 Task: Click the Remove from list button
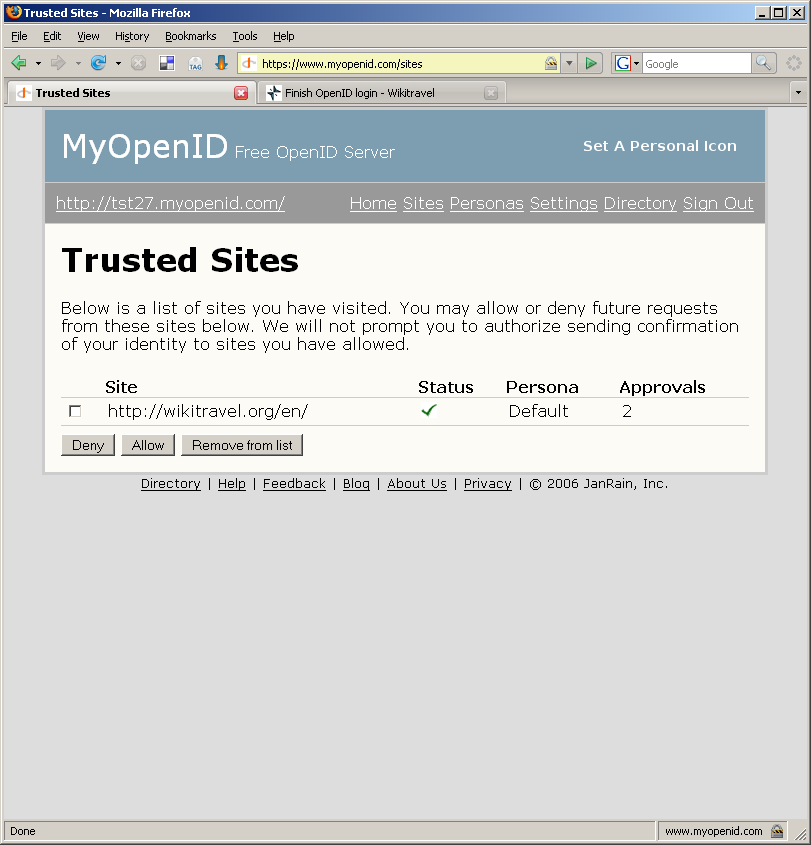[242, 445]
